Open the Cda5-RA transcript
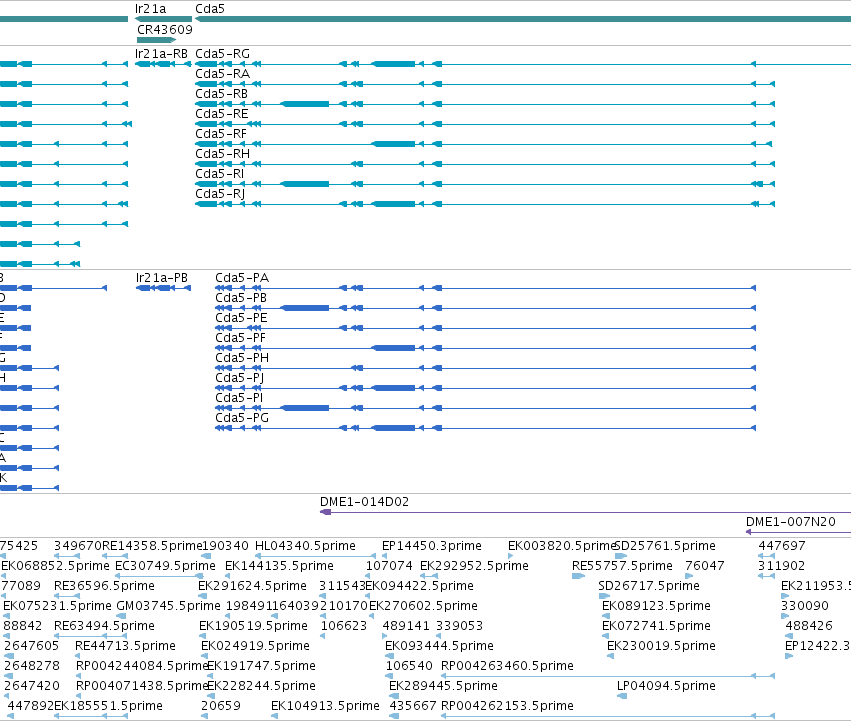 485,84
